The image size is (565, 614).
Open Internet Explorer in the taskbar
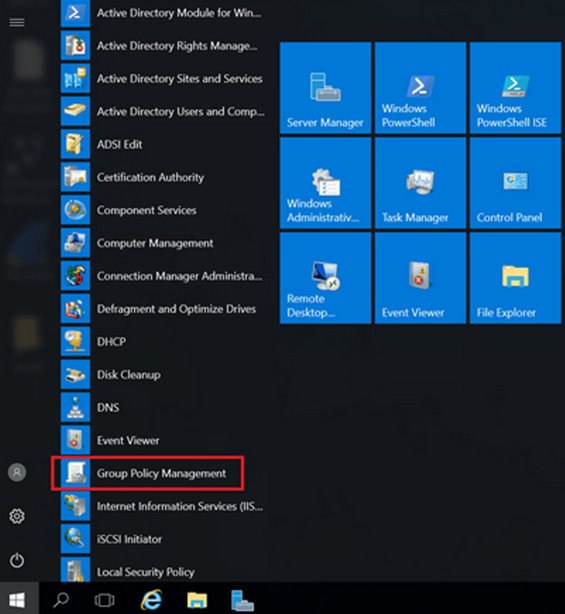click(x=152, y=599)
